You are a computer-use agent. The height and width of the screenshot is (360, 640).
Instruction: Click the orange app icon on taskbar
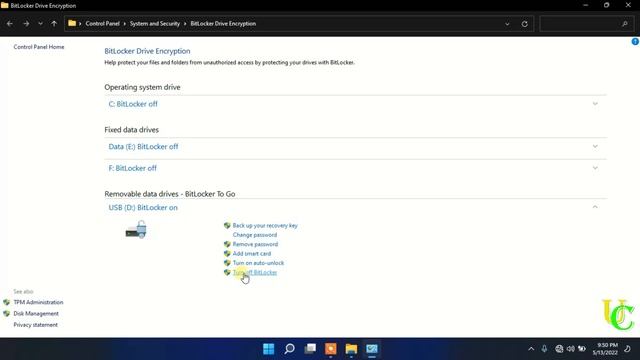pos(331,349)
